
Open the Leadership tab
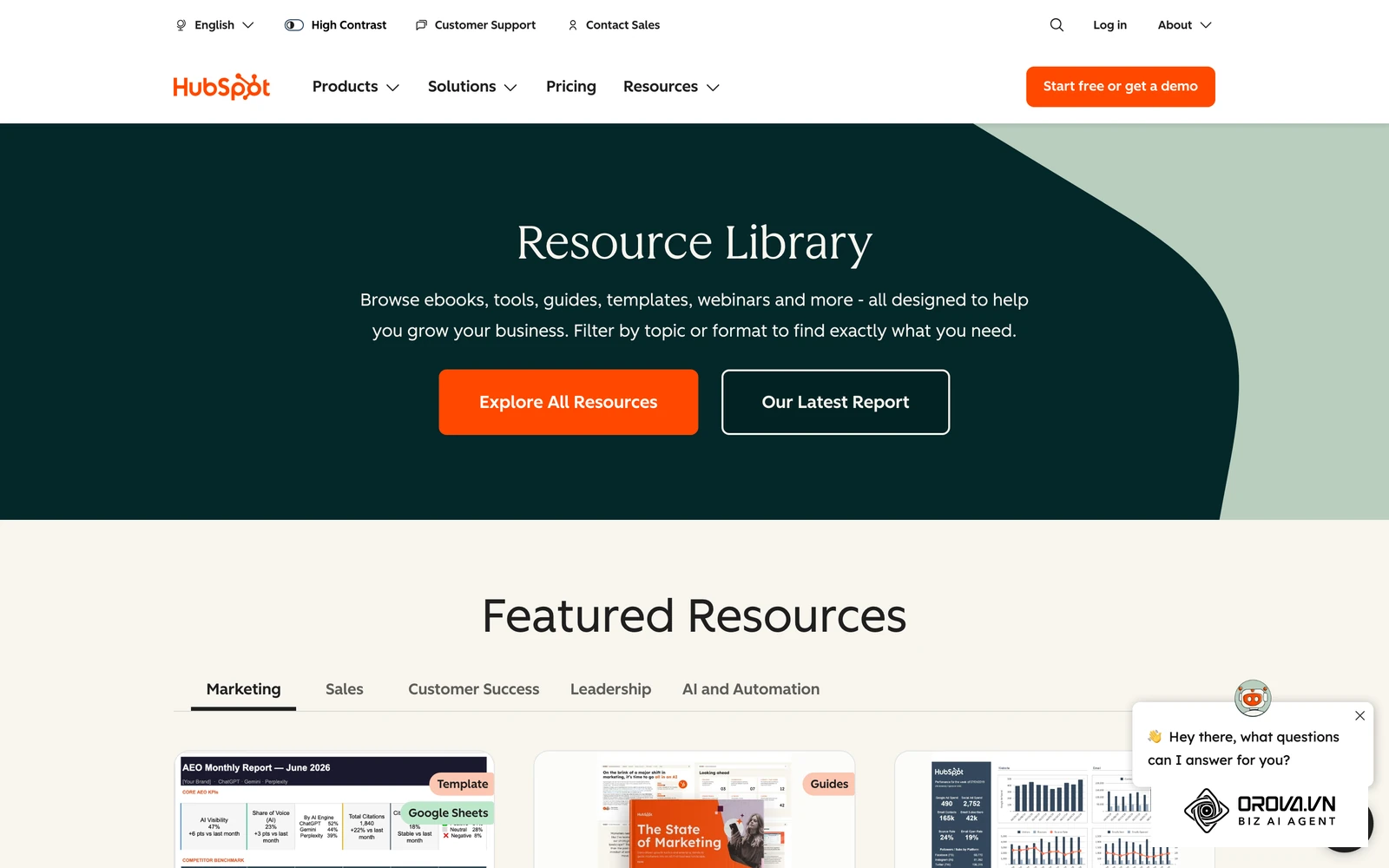[x=610, y=689]
